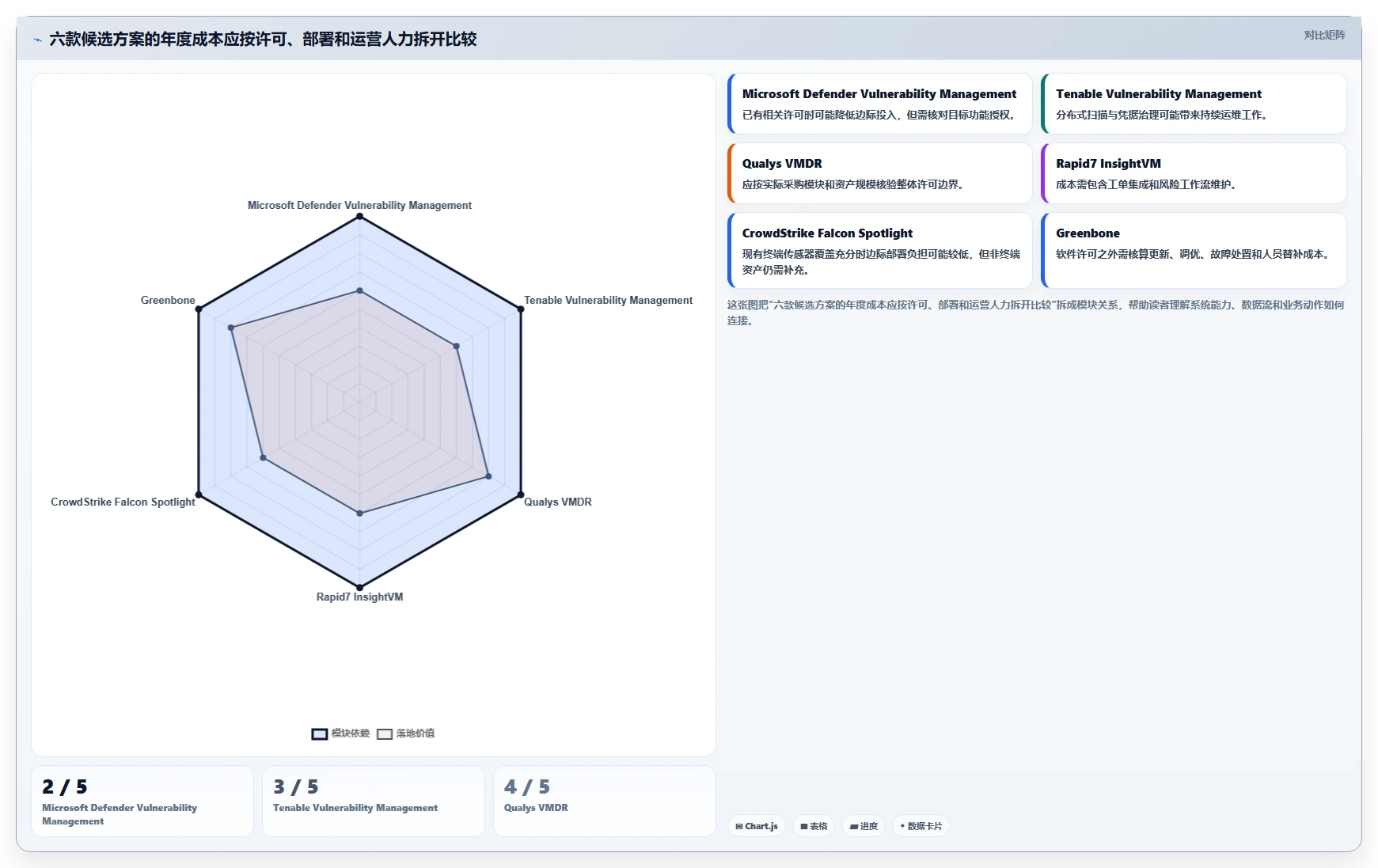Click the 对比矩阵 label in the header

(x=1324, y=35)
